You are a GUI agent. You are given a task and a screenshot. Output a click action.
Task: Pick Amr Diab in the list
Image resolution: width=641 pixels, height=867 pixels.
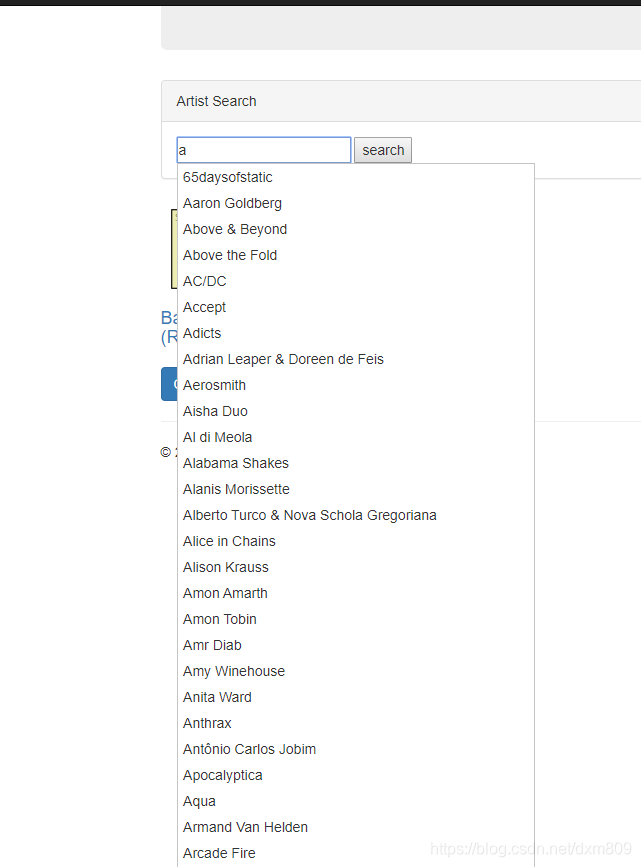356,645
